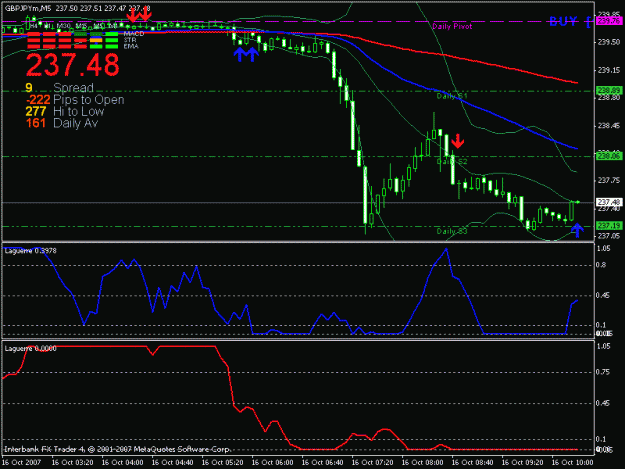
Task: Click the 161 daily average value
Action: 36,123
